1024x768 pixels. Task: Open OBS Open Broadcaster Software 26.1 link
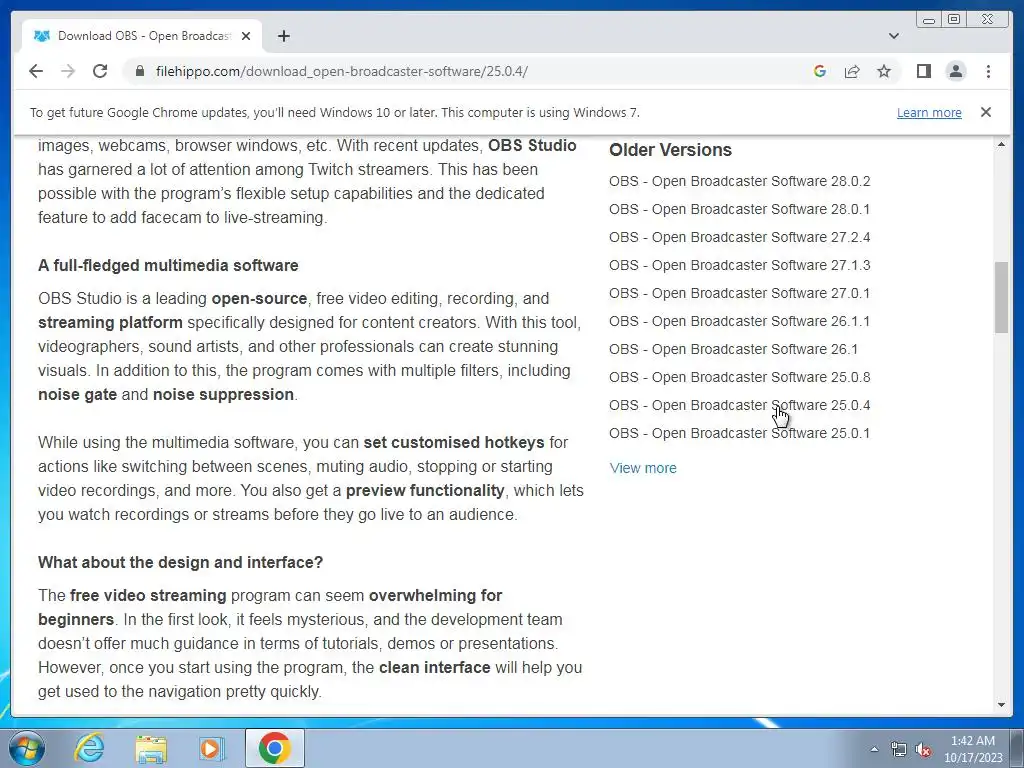pos(733,349)
